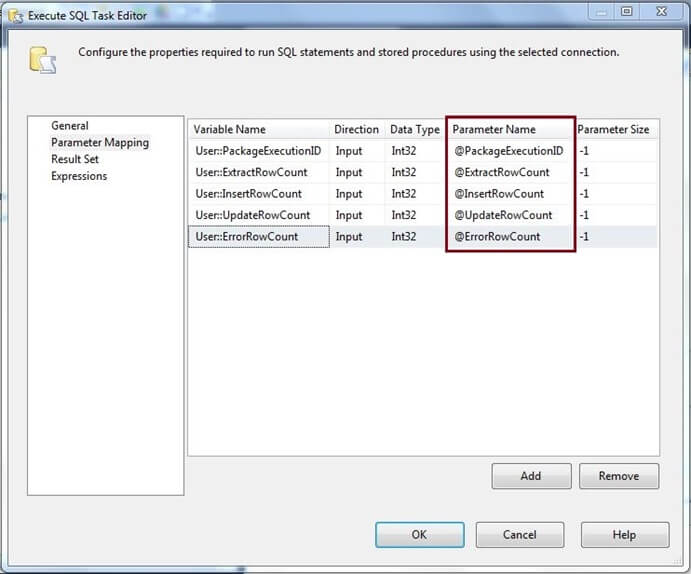
Task: Click Int32 data type in PackageExecutionID row
Action: pos(415,151)
